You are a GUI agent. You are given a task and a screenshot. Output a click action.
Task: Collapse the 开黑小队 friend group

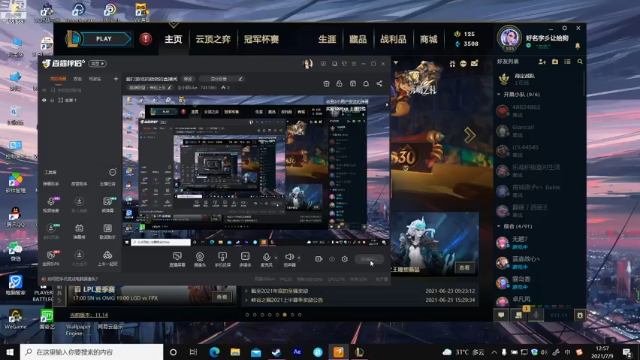499,94
